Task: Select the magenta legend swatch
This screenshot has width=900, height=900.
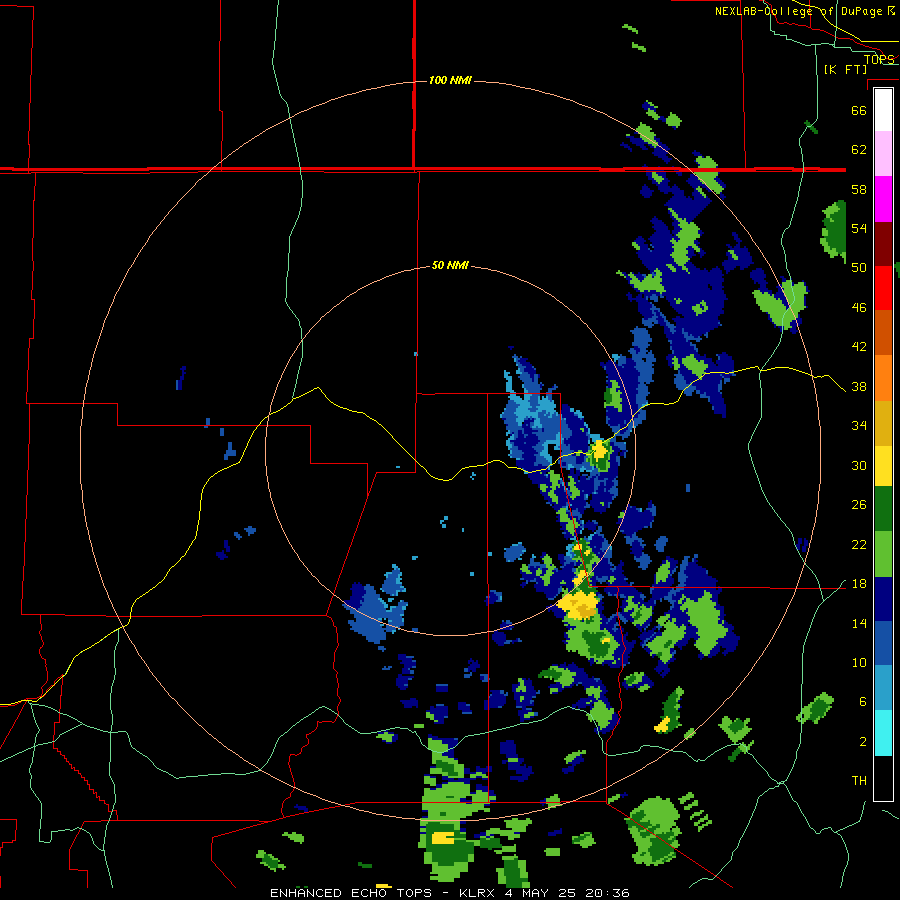Action: pyautogui.click(x=883, y=199)
